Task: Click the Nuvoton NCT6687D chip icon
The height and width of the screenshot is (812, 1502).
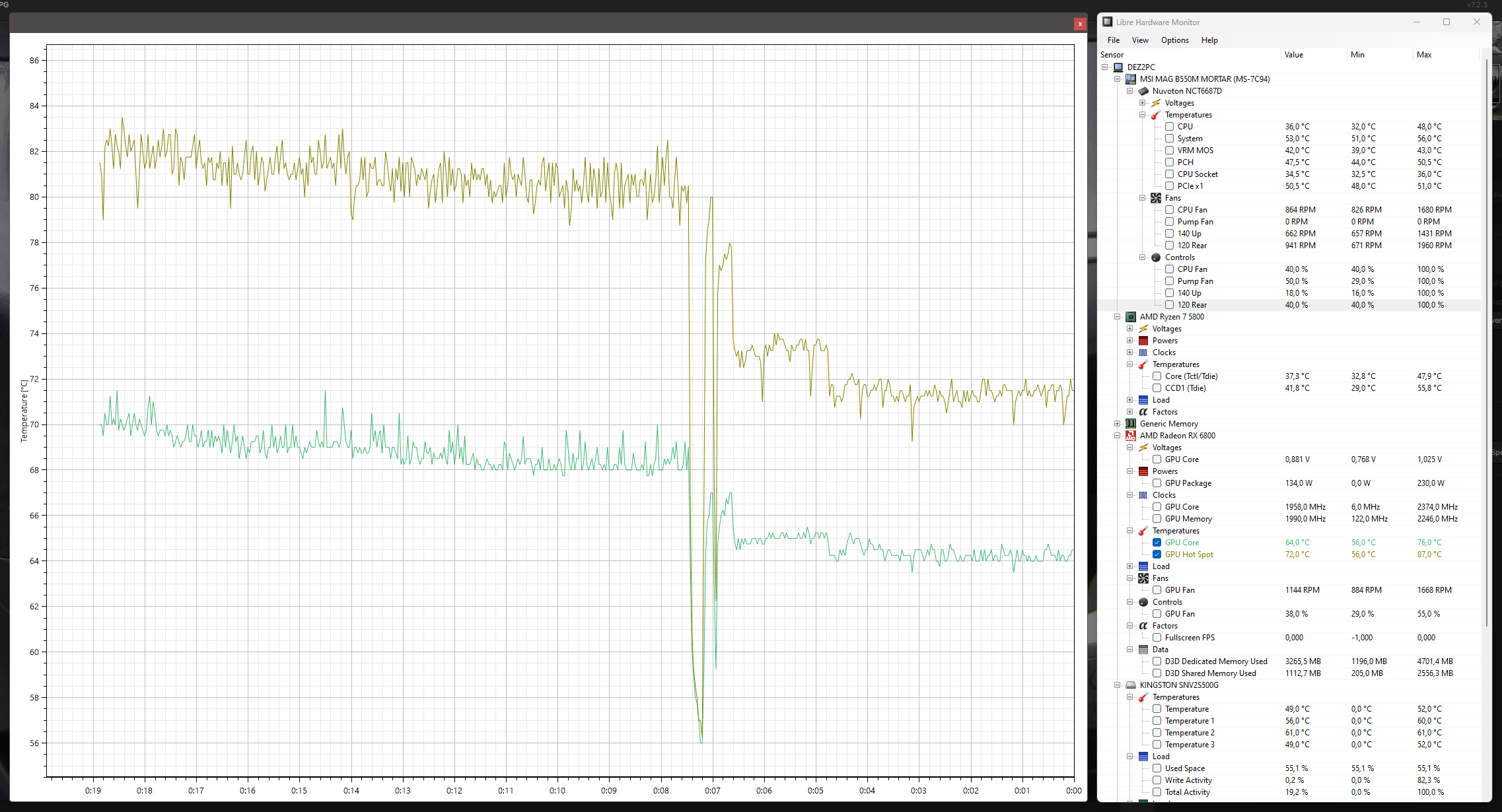Action: (1143, 91)
